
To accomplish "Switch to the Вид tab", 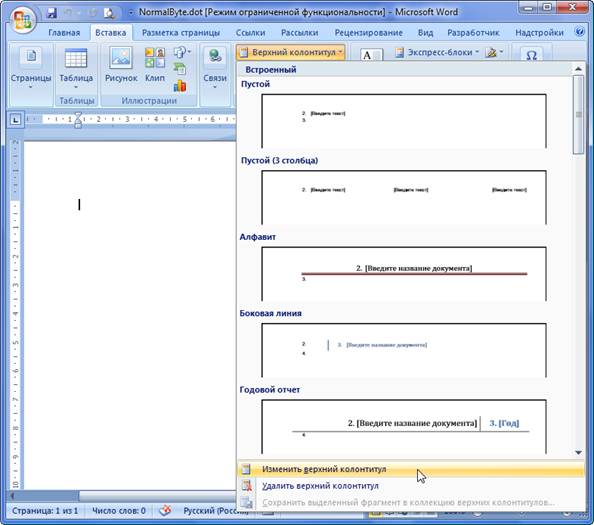I will click(425, 33).
